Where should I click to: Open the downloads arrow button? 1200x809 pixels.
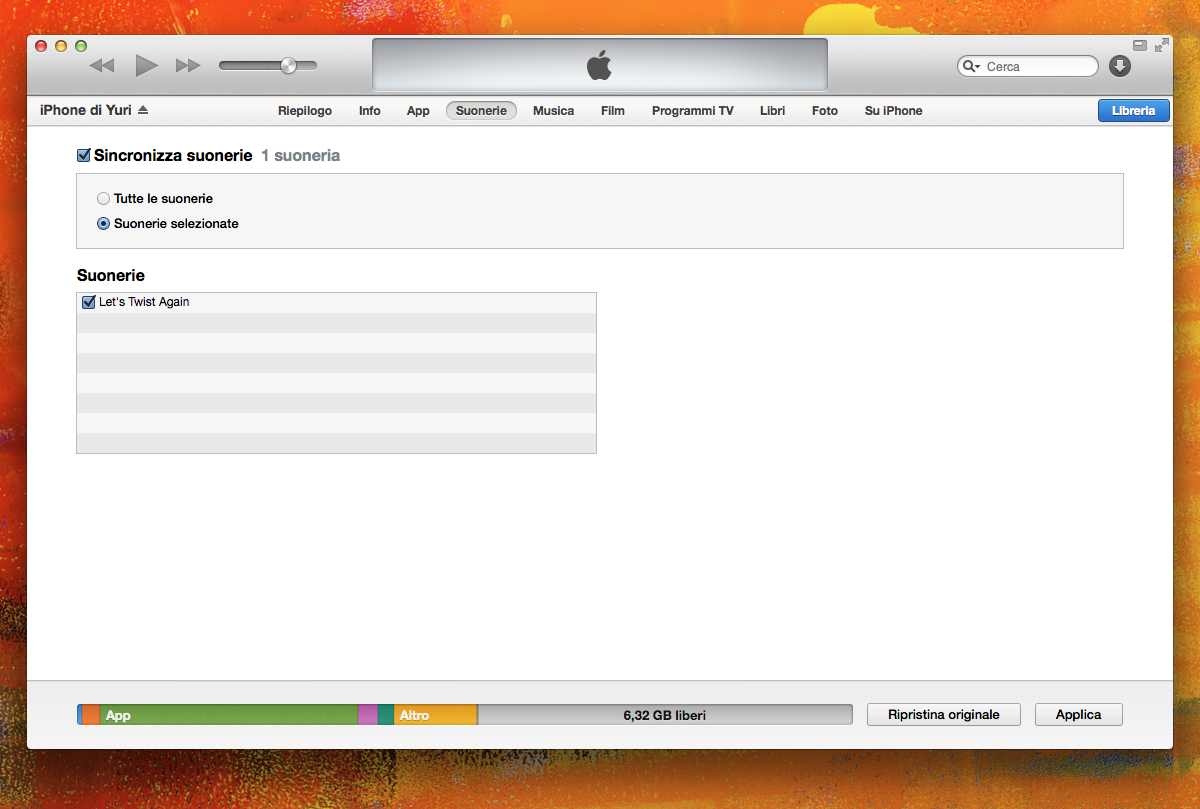(1120, 66)
